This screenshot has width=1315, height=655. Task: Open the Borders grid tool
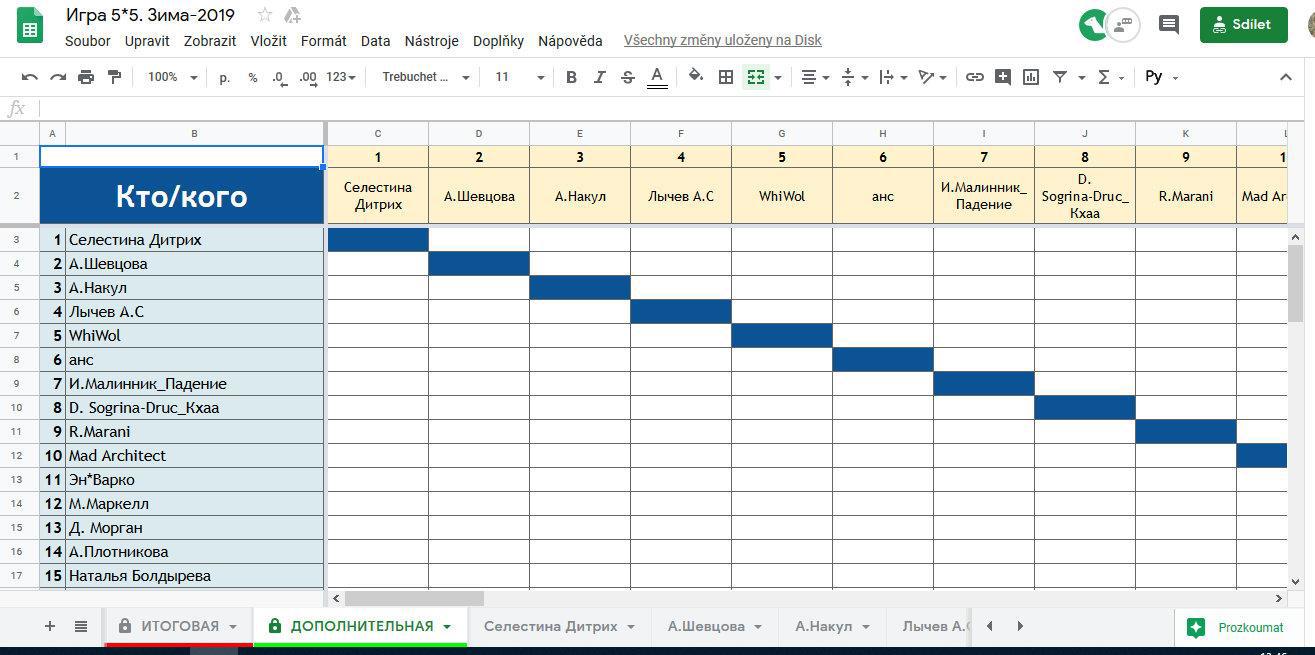pos(727,77)
